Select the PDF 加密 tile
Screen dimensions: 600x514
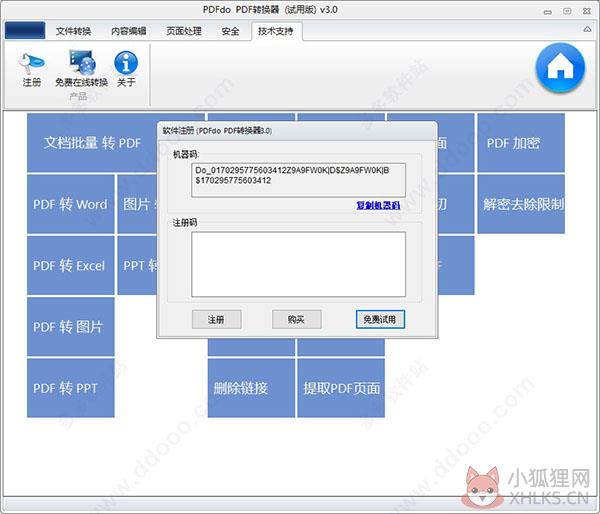click(x=521, y=143)
